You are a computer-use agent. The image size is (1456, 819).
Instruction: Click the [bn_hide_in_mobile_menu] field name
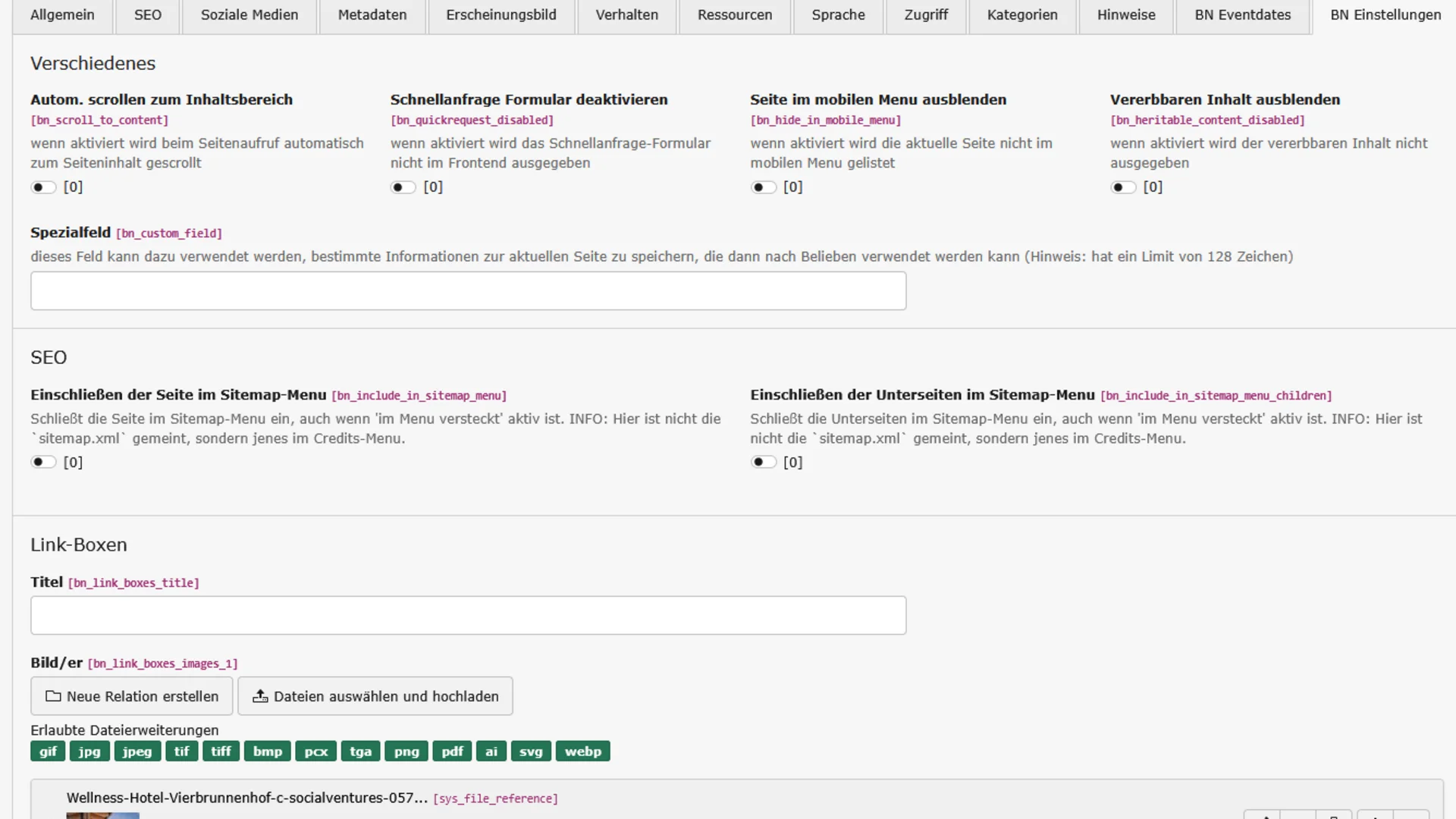[x=826, y=121]
